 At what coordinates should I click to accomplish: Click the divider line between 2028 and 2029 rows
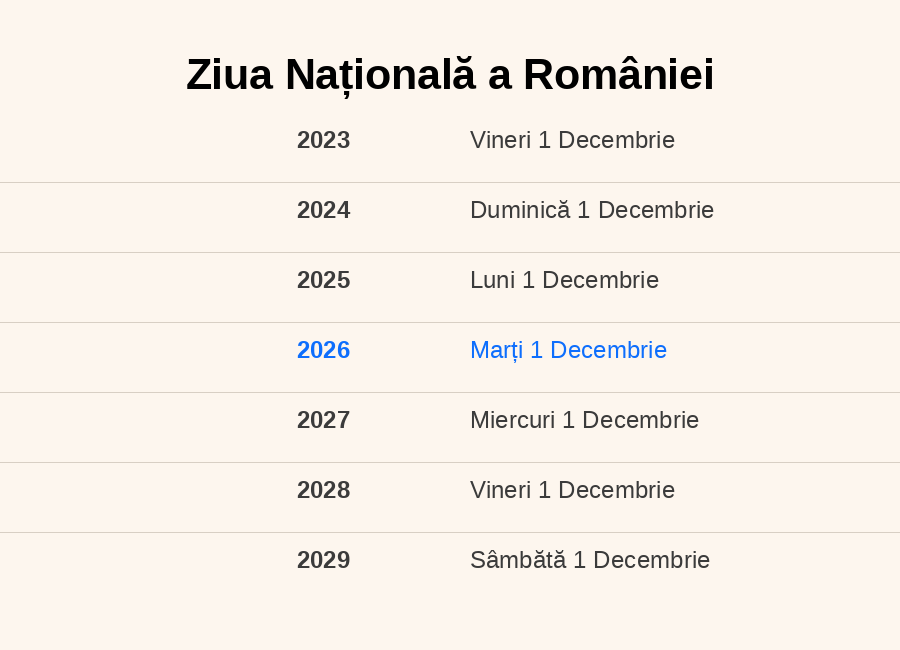point(450,532)
